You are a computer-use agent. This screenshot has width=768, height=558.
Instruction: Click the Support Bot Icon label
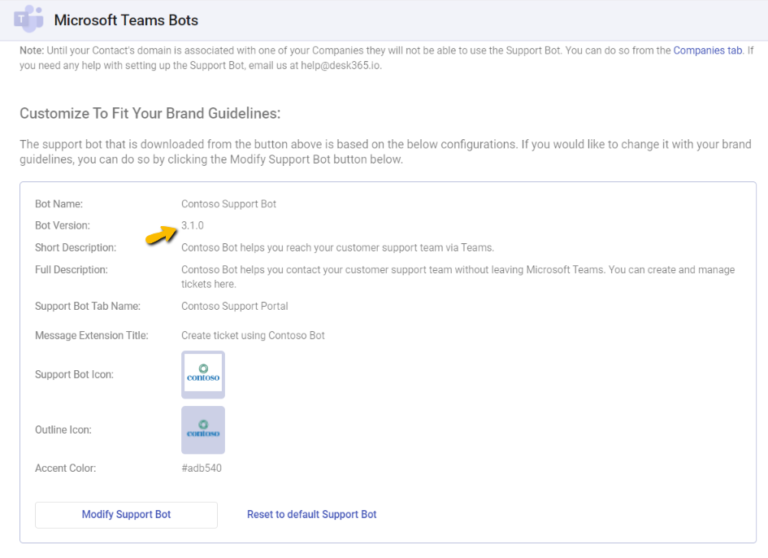pyautogui.click(x=74, y=374)
